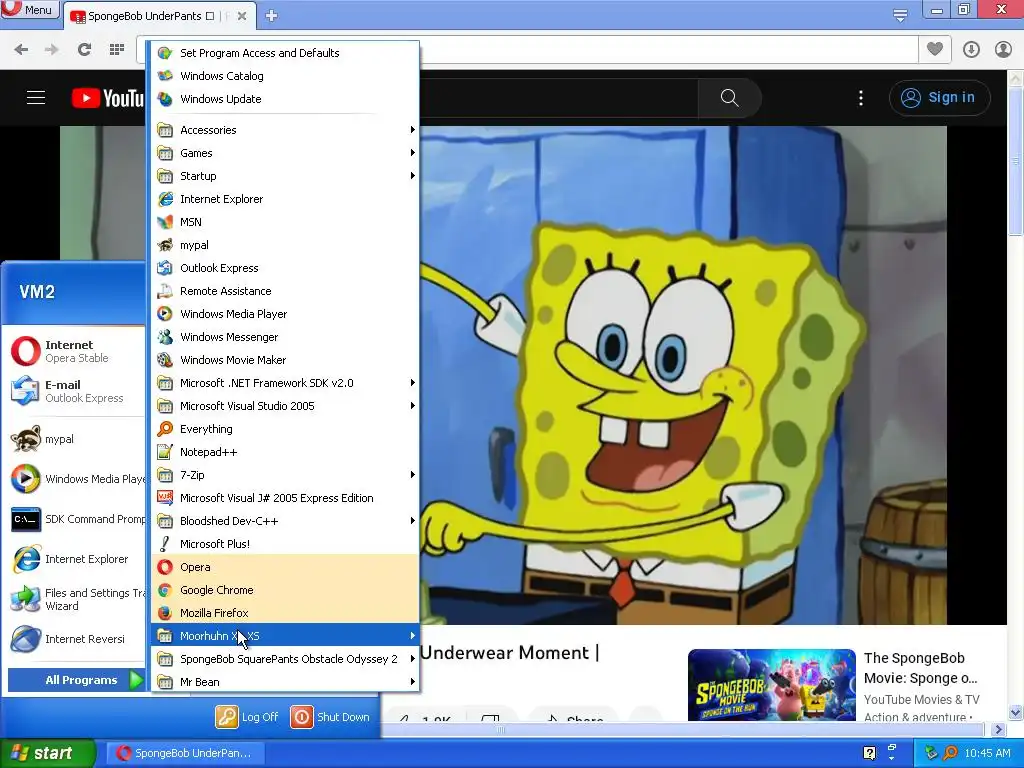Click the system tray clock
Viewport: 1024px width, 768px height.
coord(987,753)
